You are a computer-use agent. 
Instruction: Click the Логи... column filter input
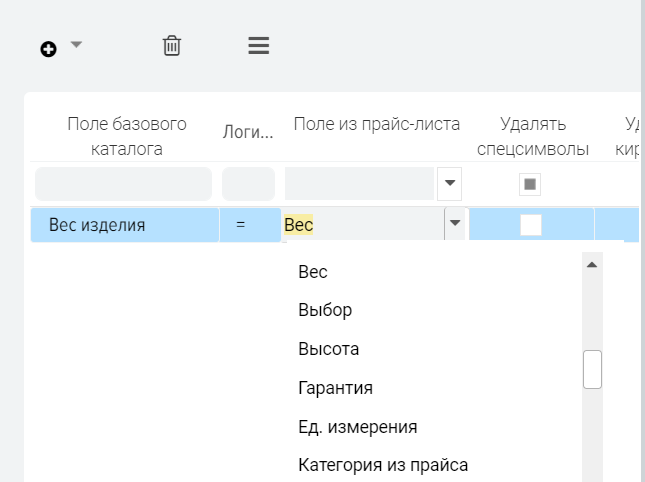[248, 184]
